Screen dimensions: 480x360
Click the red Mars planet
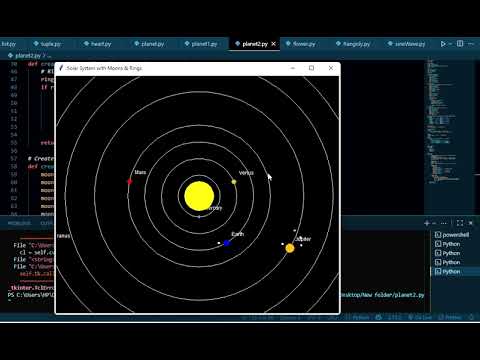click(130, 181)
